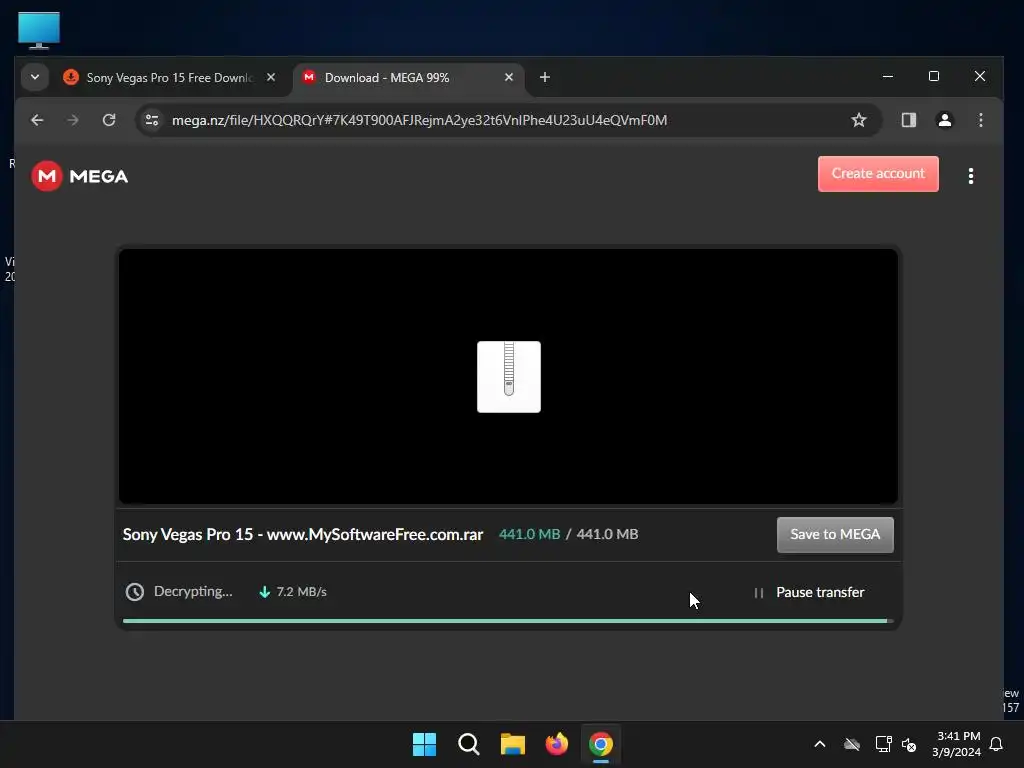Close the Sony Vegas Pro tab

(270, 77)
